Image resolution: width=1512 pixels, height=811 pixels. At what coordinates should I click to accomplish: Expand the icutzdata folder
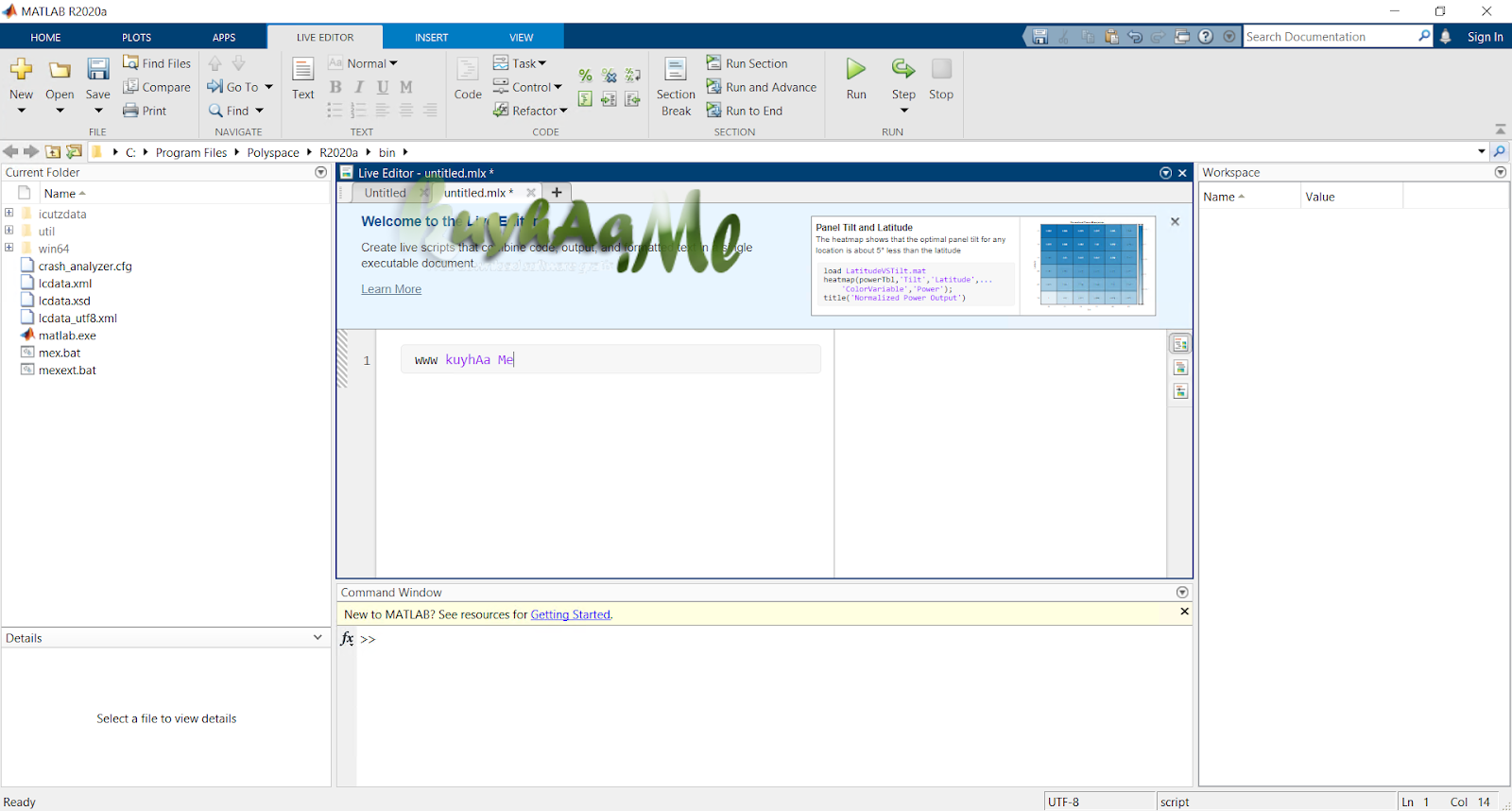click(9, 213)
